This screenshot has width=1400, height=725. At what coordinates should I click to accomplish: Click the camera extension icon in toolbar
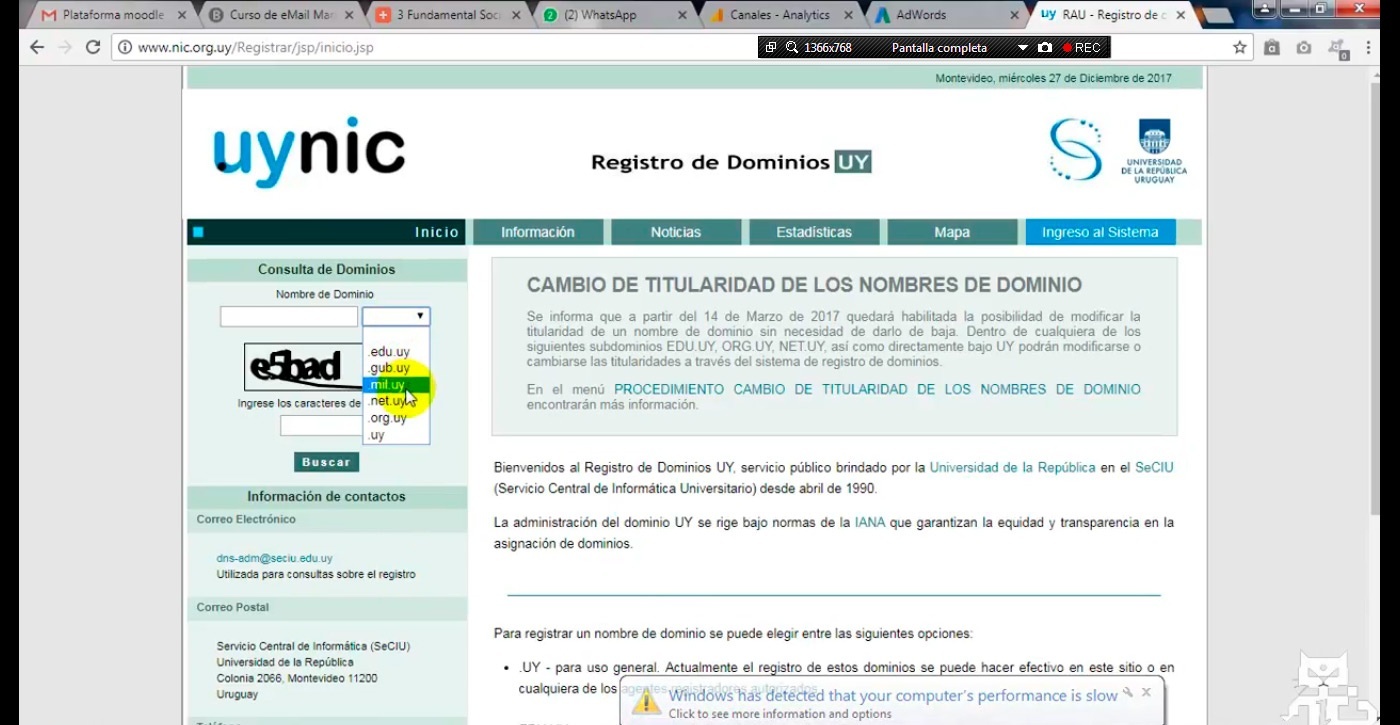pyautogui.click(x=1304, y=47)
